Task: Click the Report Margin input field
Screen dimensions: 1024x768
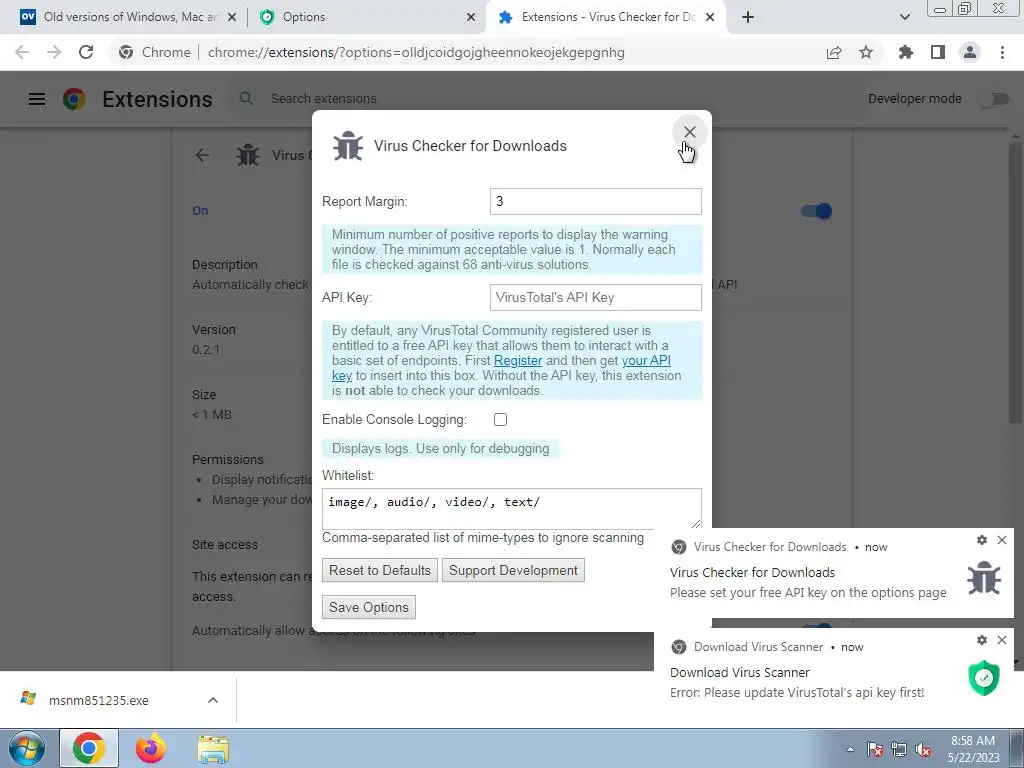Action: coord(596,201)
